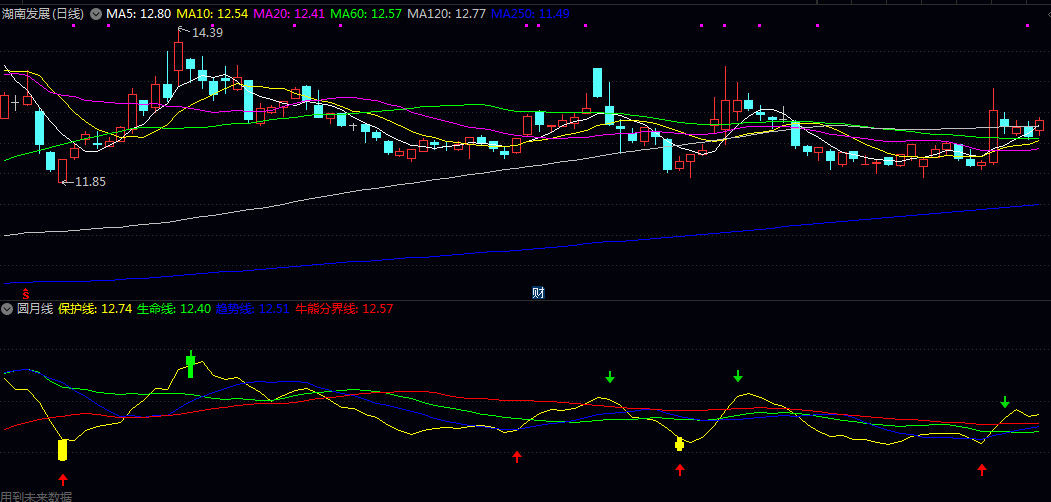The height and width of the screenshot is (502, 1051).
Task: Click the 保护线 yellow indicator label
Action: click(x=95, y=309)
